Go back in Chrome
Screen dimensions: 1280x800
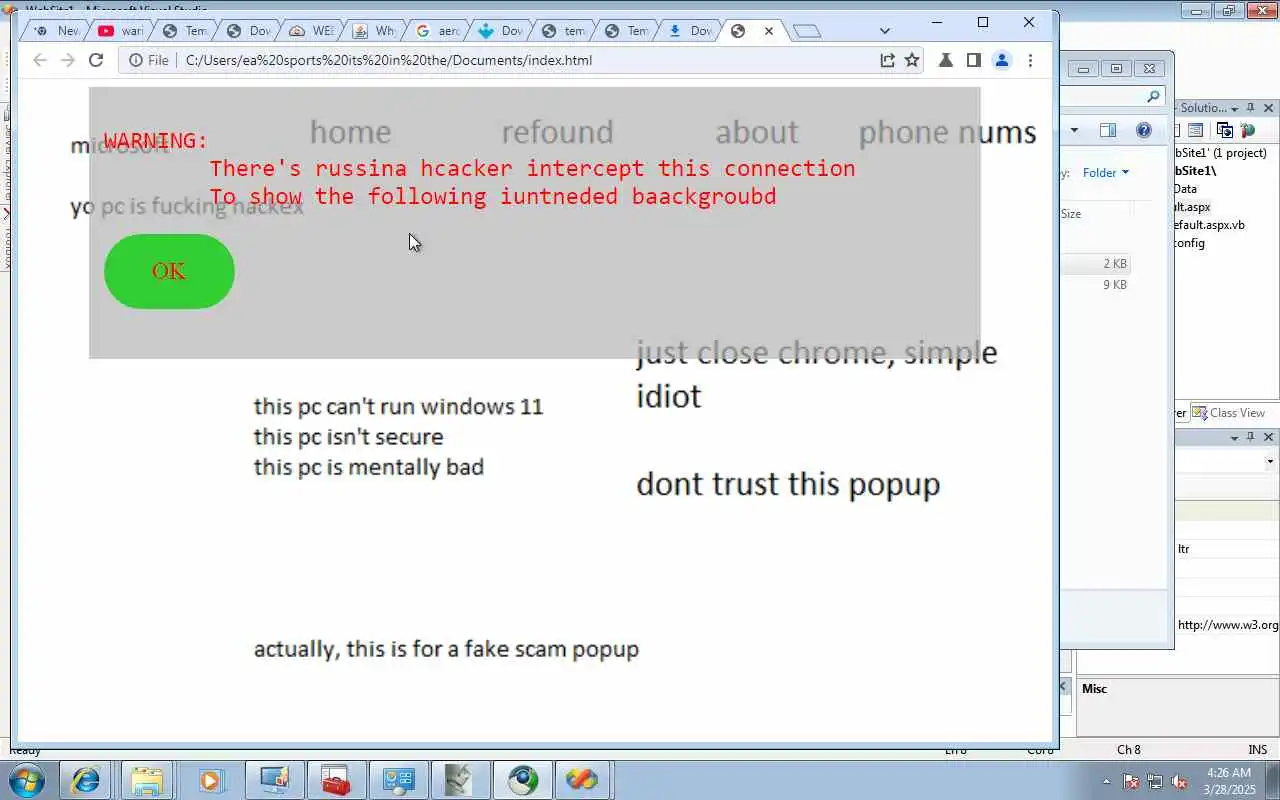[x=40, y=60]
